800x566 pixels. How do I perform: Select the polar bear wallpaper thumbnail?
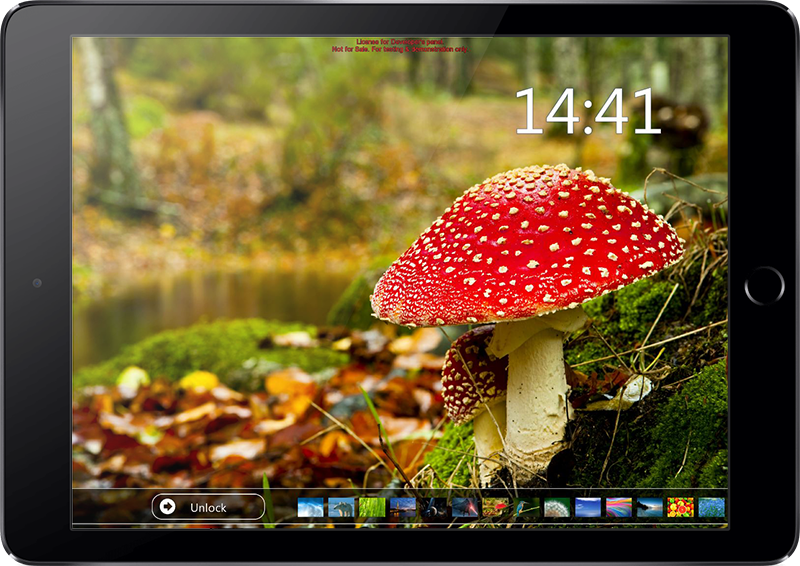click(x=342, y=507)
